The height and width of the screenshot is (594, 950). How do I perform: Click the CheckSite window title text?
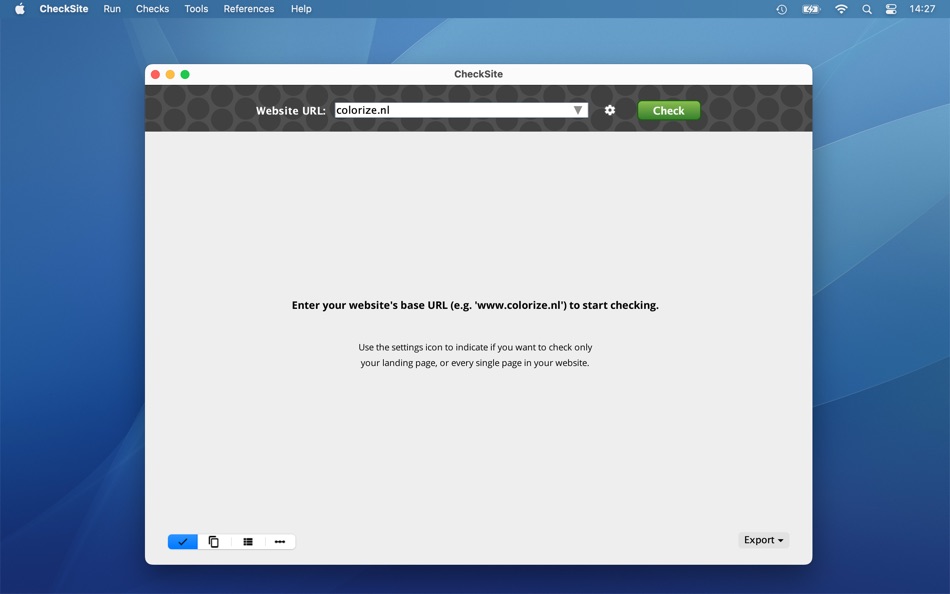pos(478,74)
